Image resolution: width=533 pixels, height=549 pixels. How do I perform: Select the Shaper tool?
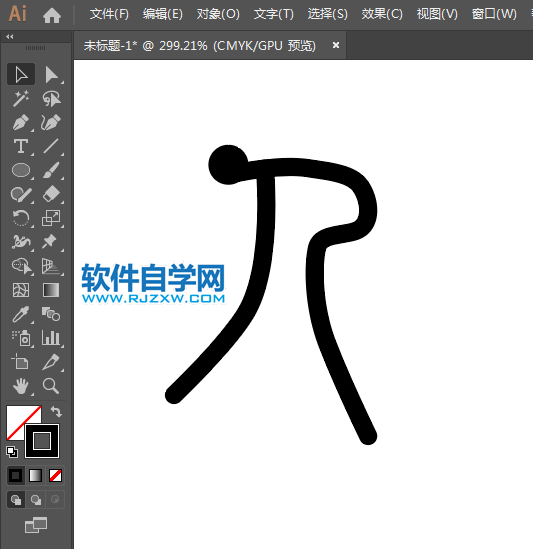click(21, 194)
